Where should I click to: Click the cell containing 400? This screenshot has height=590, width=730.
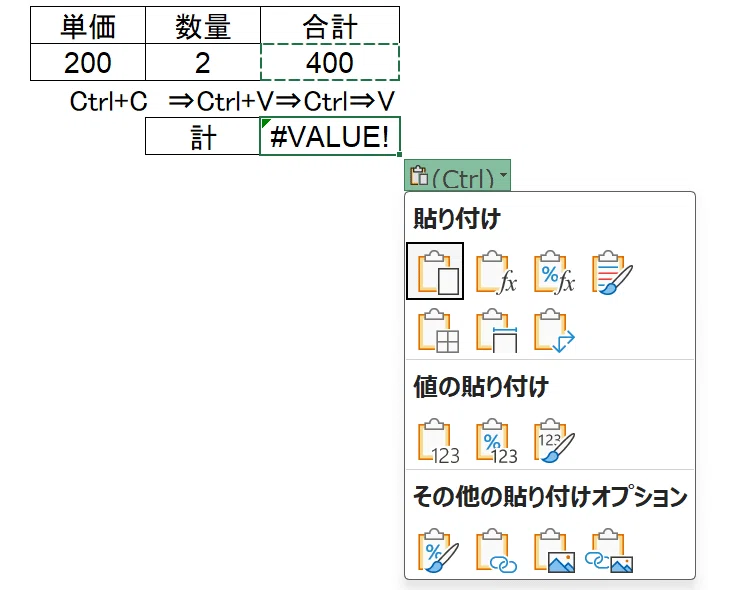click(330, 62)
